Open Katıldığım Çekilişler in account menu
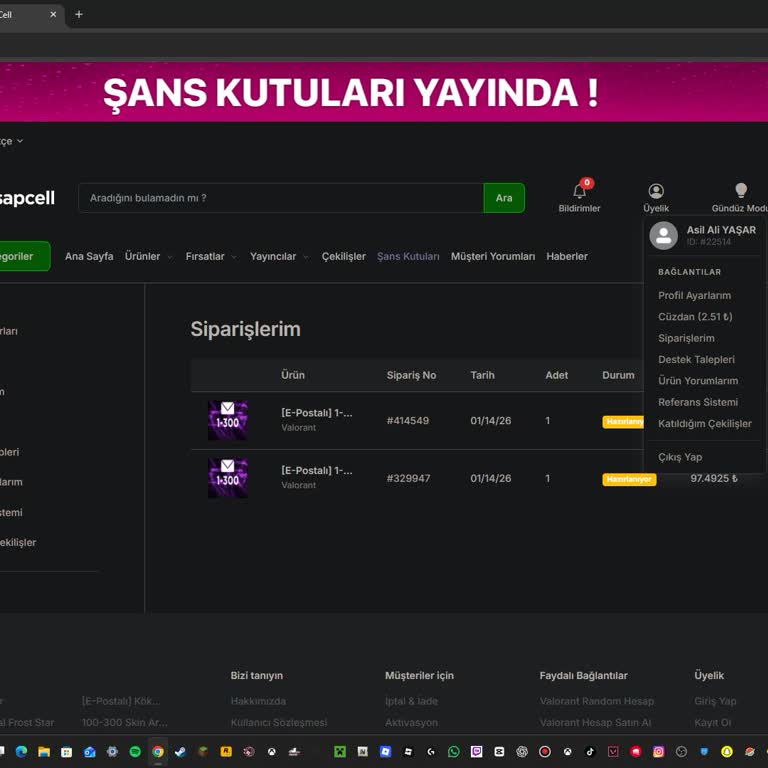 (x=704, y=424)
